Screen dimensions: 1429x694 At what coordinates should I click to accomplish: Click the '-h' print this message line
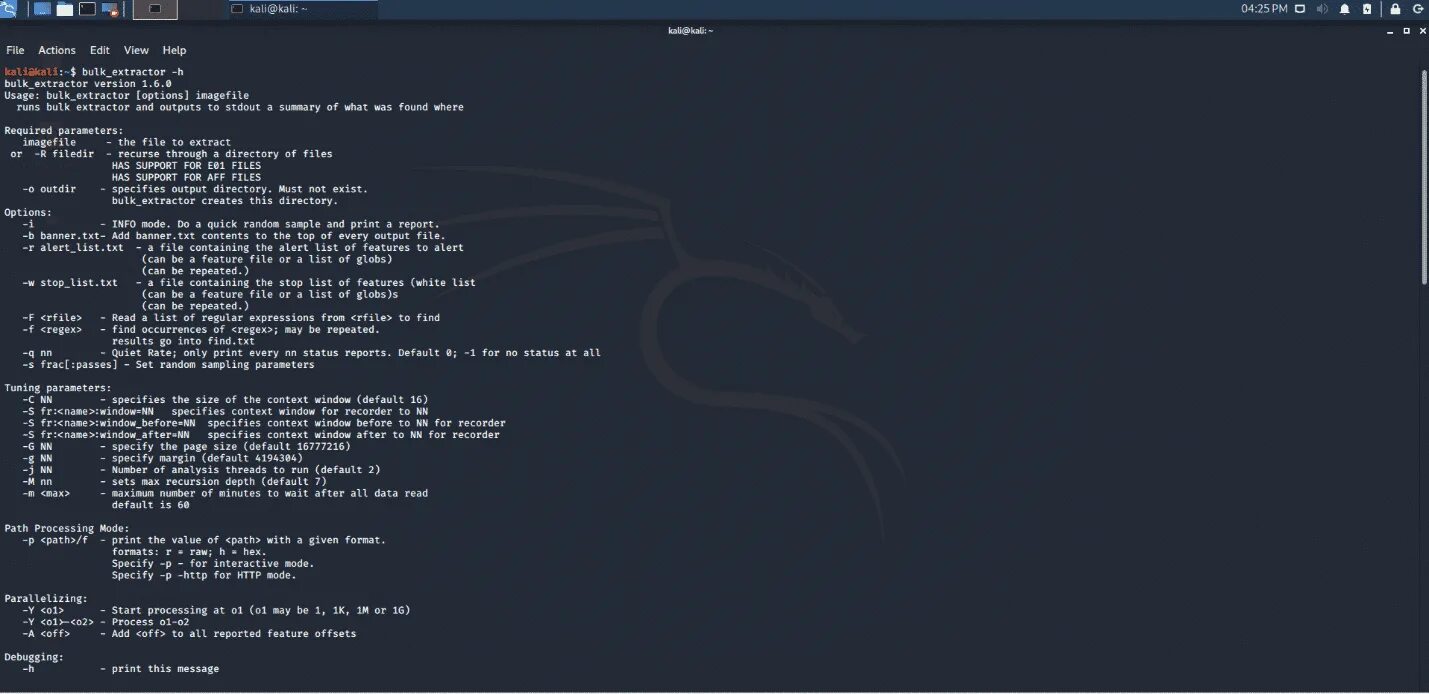(x=120, y=669)
